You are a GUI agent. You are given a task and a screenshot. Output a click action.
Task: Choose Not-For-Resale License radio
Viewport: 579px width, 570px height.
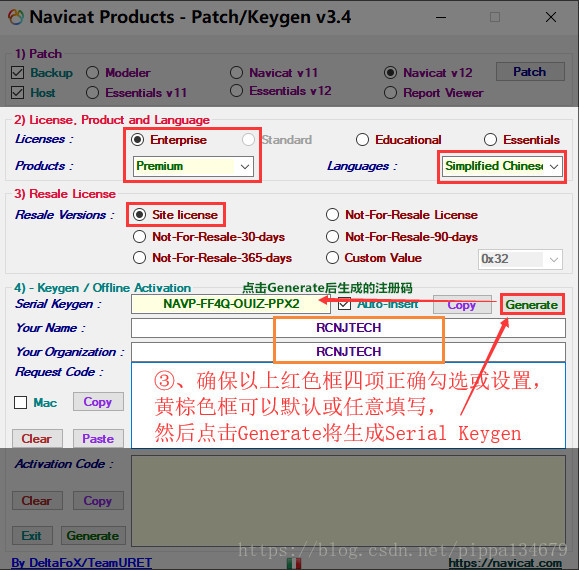pyautogui.click(x=332, y=214)
